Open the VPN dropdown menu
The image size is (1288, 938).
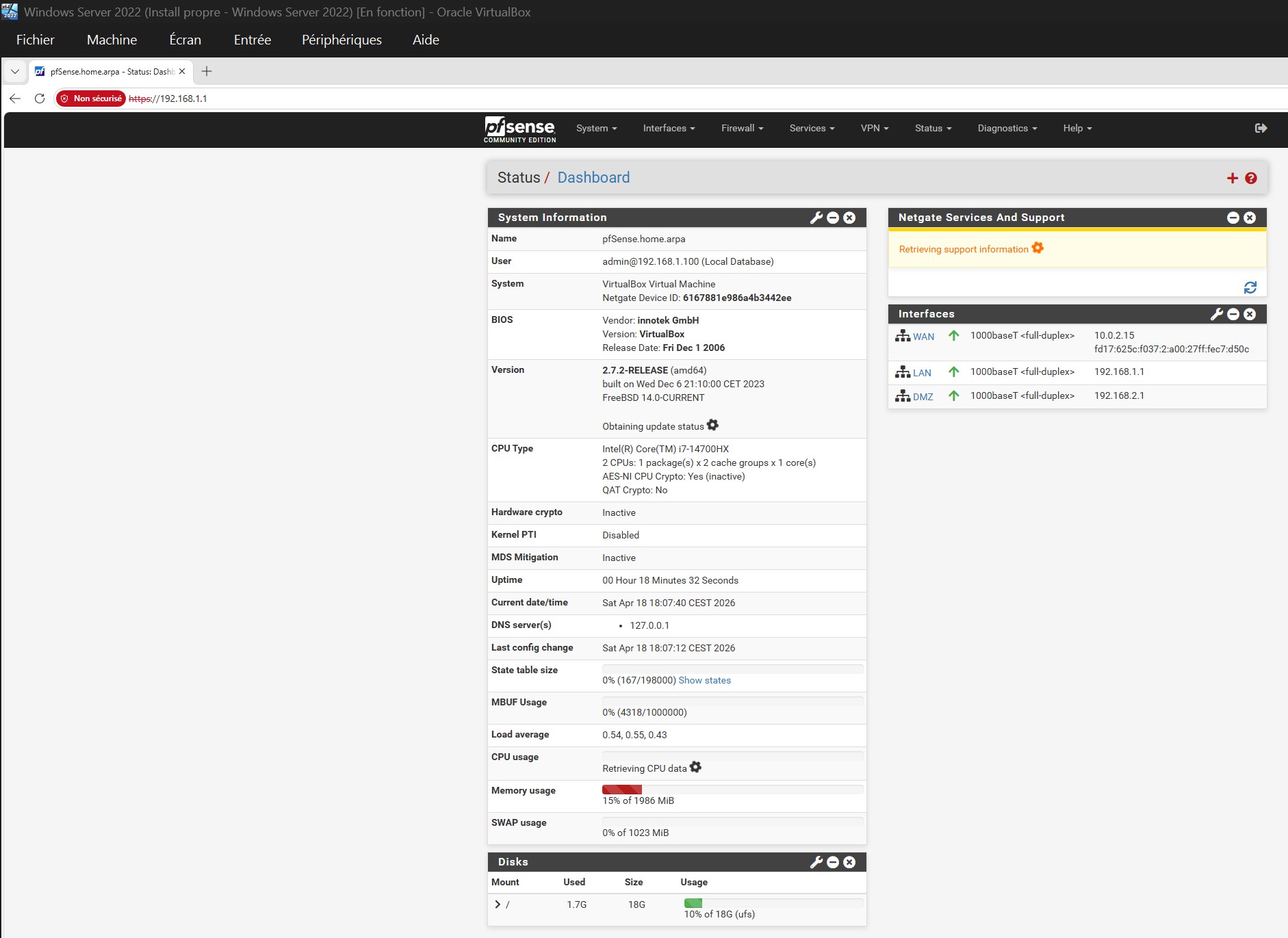pos(875,128)
